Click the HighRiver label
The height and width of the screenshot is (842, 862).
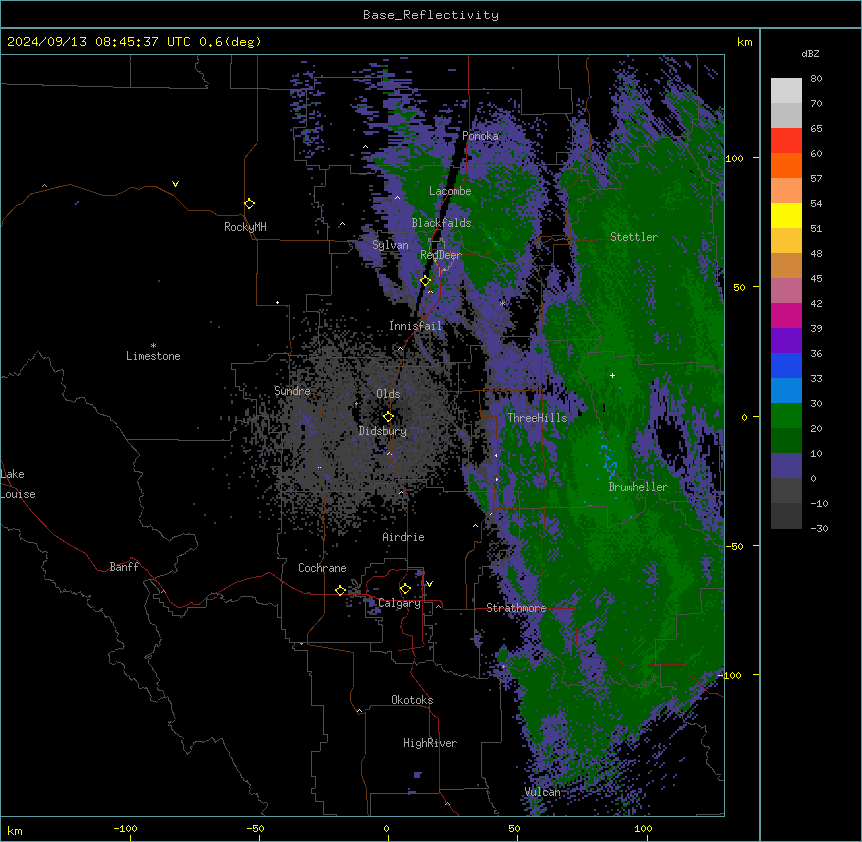click(x=430, y=743)
